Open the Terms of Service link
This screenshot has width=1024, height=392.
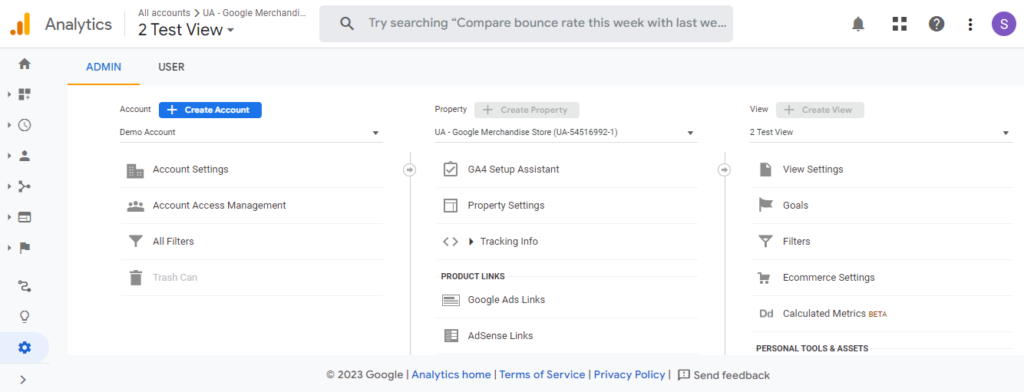click(x=542, y=375)
